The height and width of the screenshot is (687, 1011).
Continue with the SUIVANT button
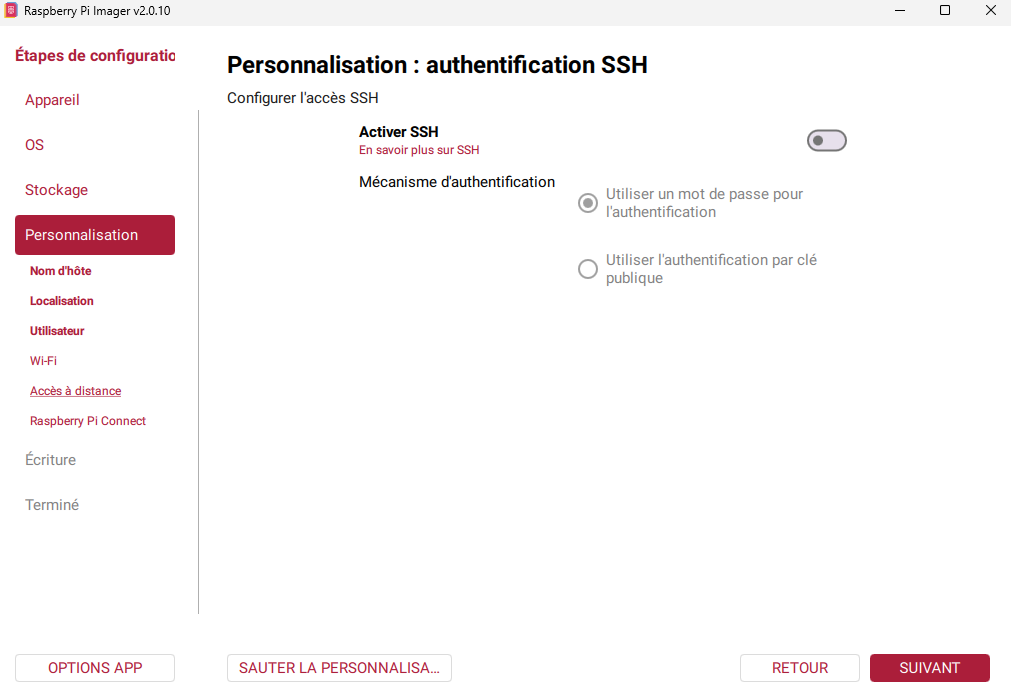929,668
